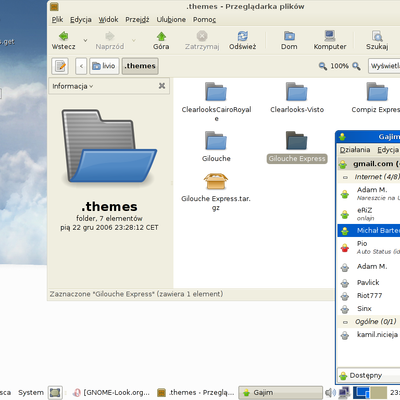Open the Dostępny status dropdown in Gajim

369,376
